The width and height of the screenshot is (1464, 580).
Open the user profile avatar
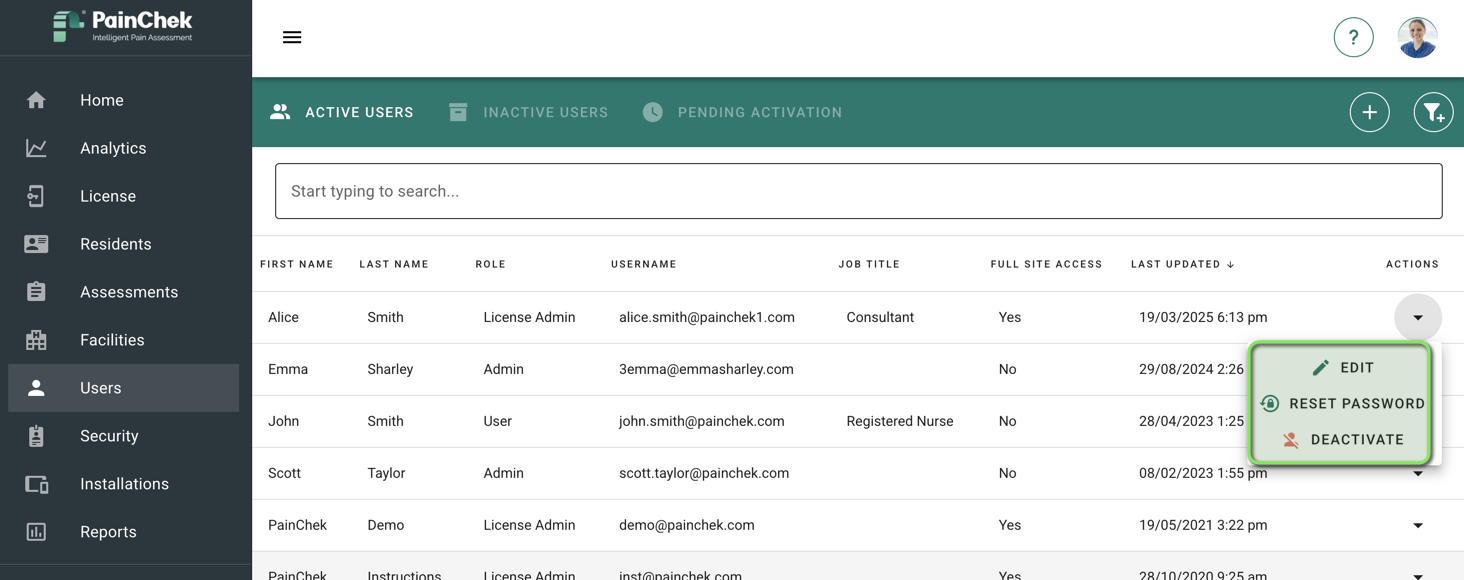1417,37
